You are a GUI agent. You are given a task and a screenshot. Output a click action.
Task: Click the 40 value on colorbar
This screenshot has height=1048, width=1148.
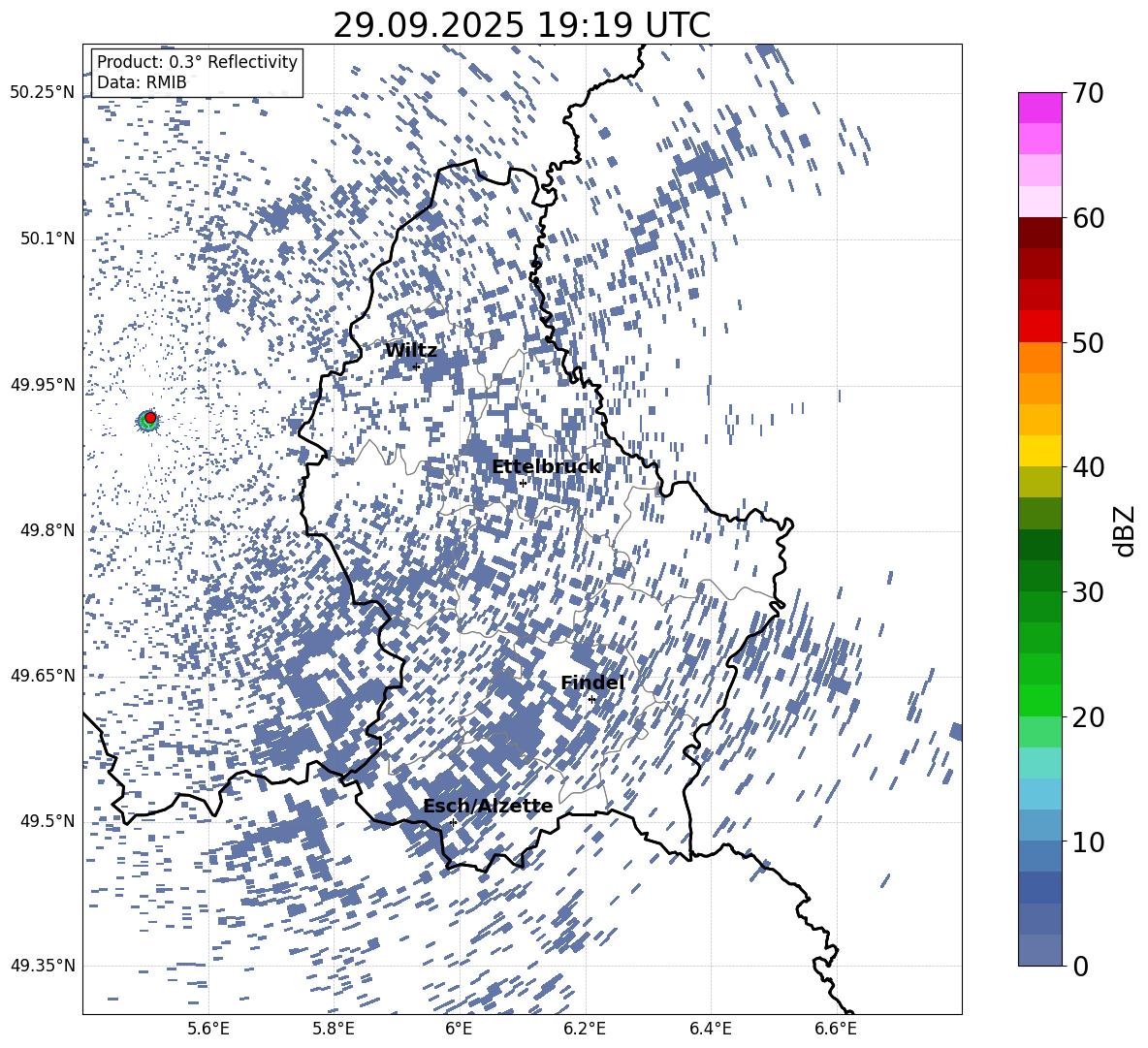click(x=1087, y=467)
